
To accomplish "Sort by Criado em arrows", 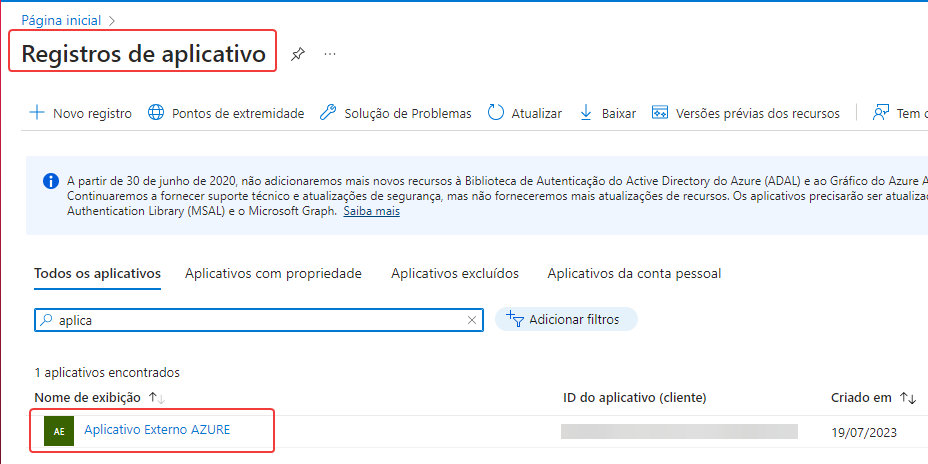I will [x=907, y=398].
